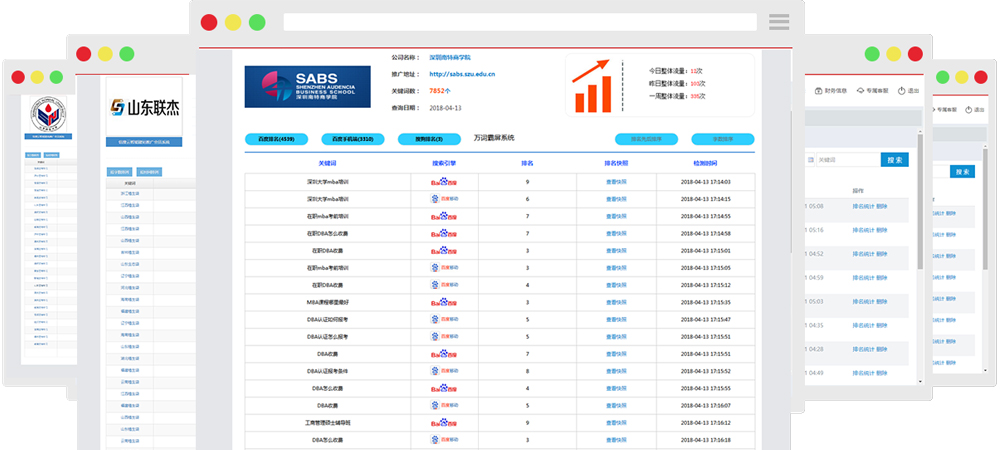
Task: Click the orange growth bar chart icon
Action: coord(593,87)
